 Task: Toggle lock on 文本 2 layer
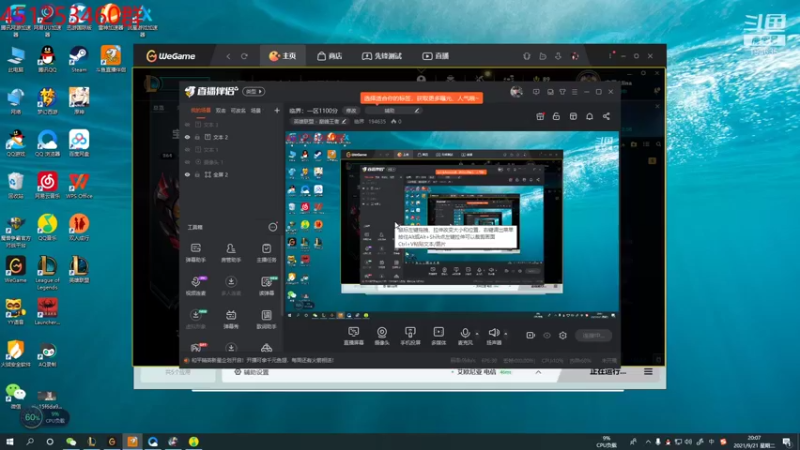(x=197, y=137)
